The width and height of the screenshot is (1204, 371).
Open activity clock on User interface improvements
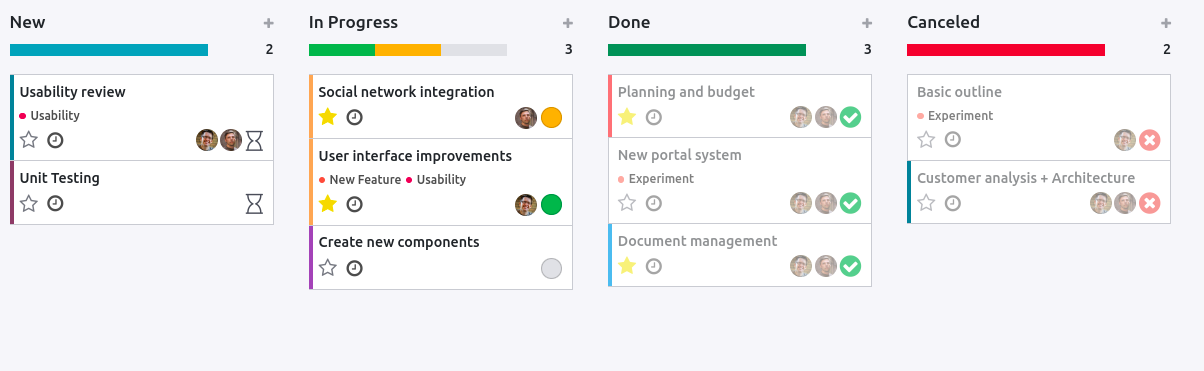(354, 204)
